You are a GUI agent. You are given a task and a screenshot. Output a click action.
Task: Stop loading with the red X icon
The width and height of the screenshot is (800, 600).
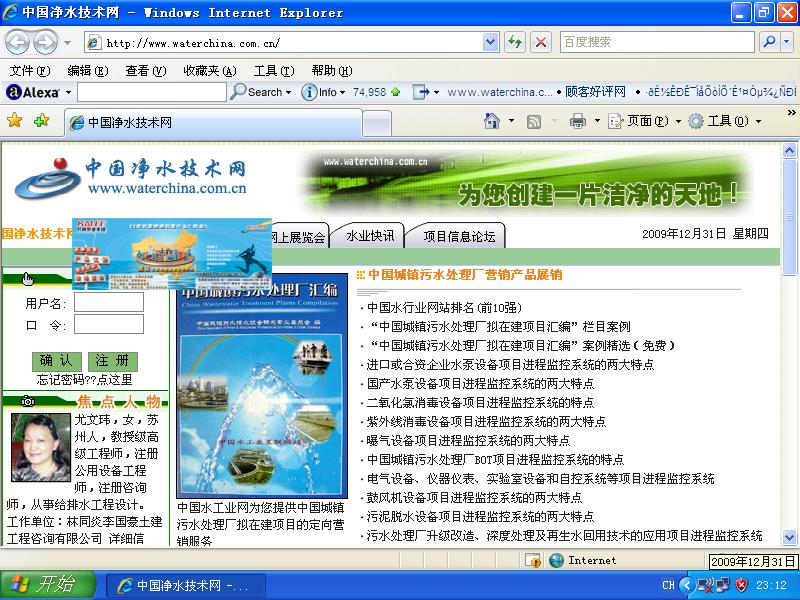[x=541, y=42]
